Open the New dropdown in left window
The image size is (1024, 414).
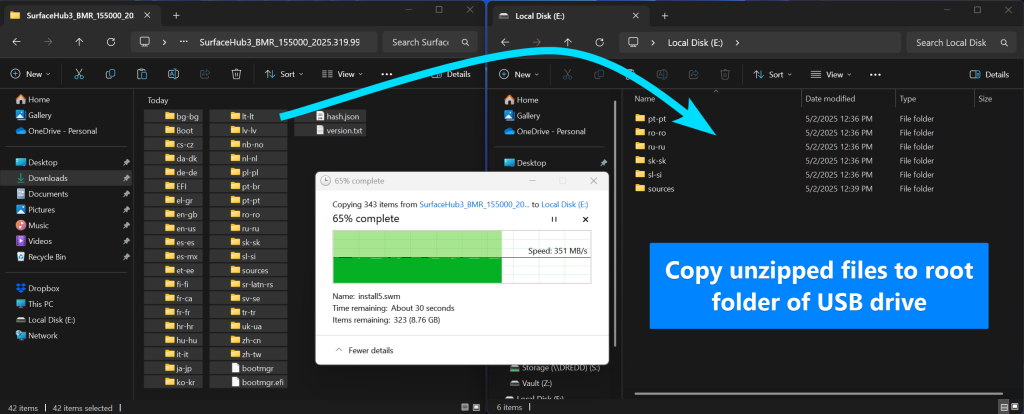[31, 74]
